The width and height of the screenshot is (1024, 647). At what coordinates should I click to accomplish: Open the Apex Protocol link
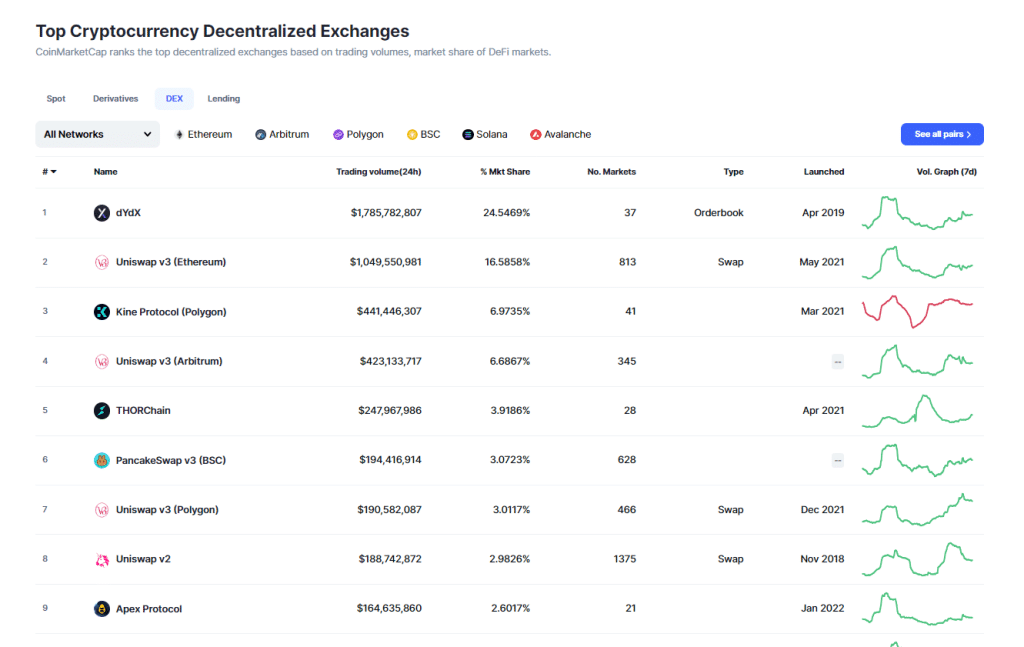pos(149,609)
